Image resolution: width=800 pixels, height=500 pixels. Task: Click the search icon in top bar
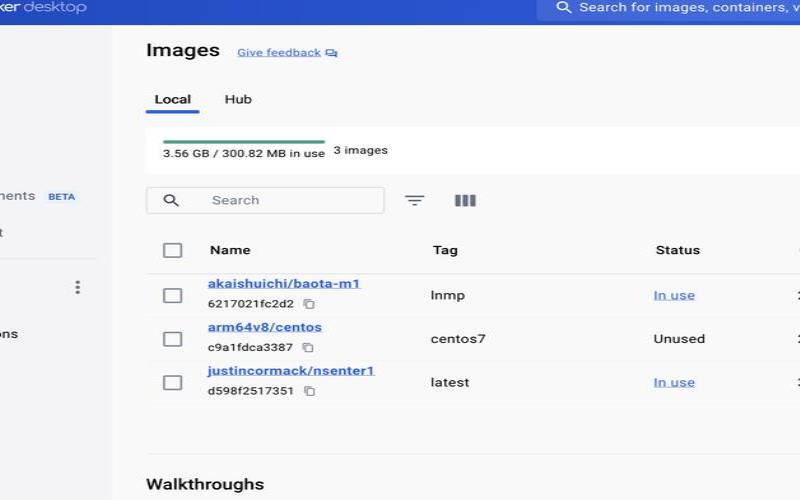tap(564, 8)
